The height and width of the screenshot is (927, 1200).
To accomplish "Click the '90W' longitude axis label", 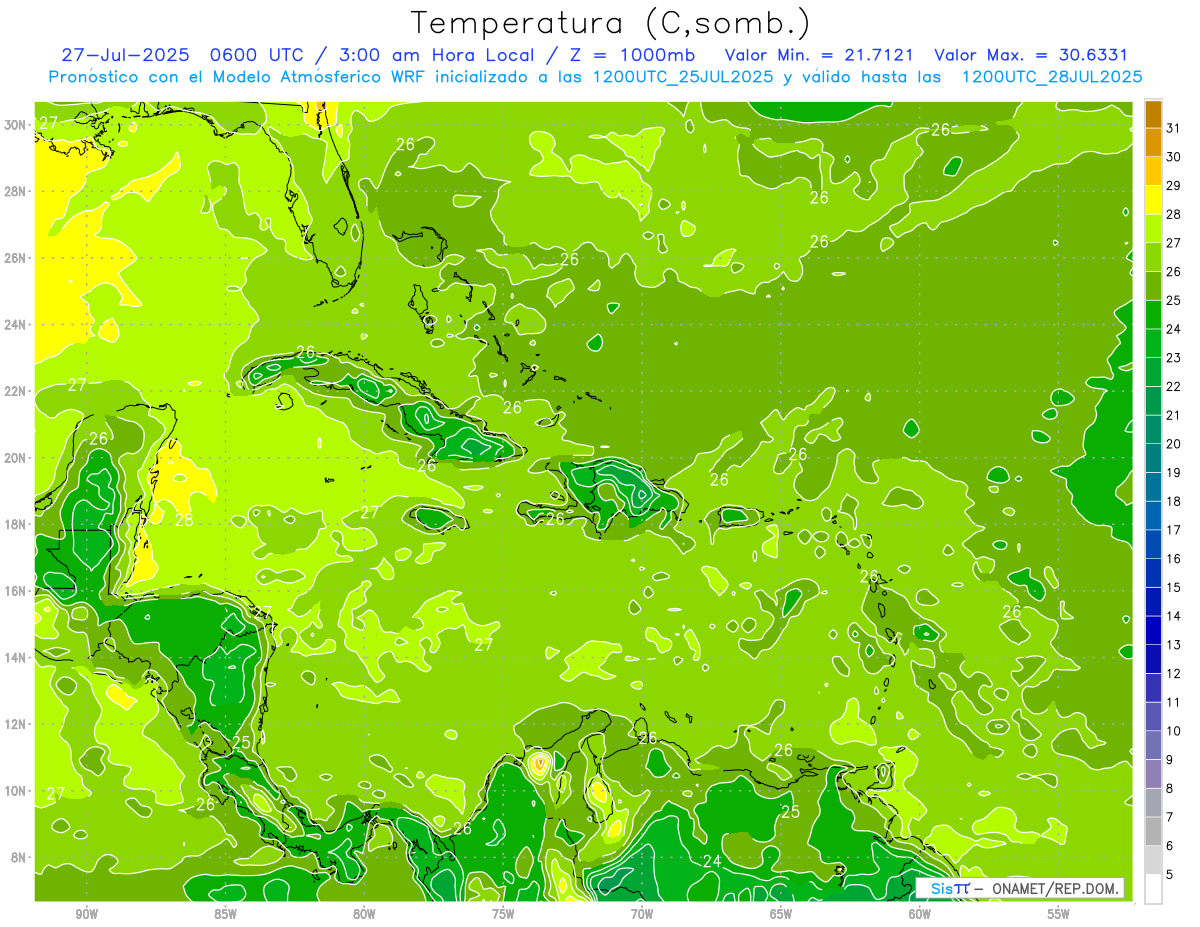I will (87, 914).
